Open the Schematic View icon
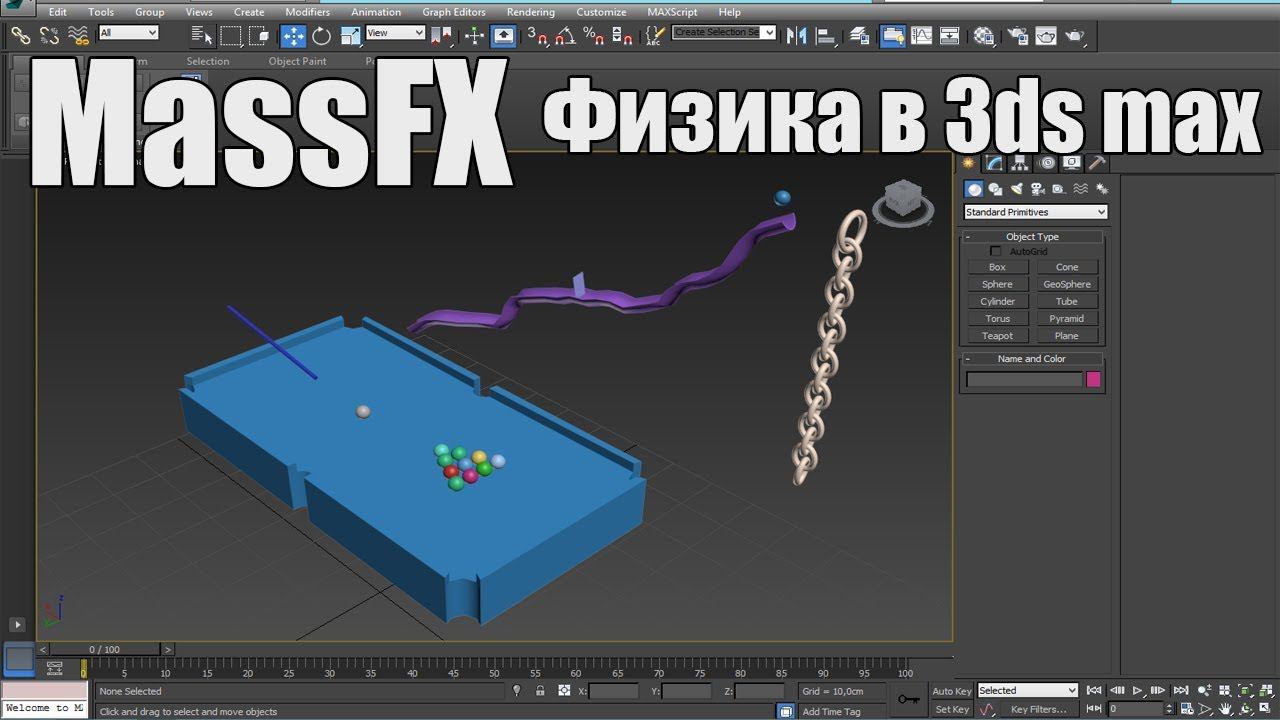This screenshot has height=720, width=1280. pyautogui.click(x=950, y=36)
